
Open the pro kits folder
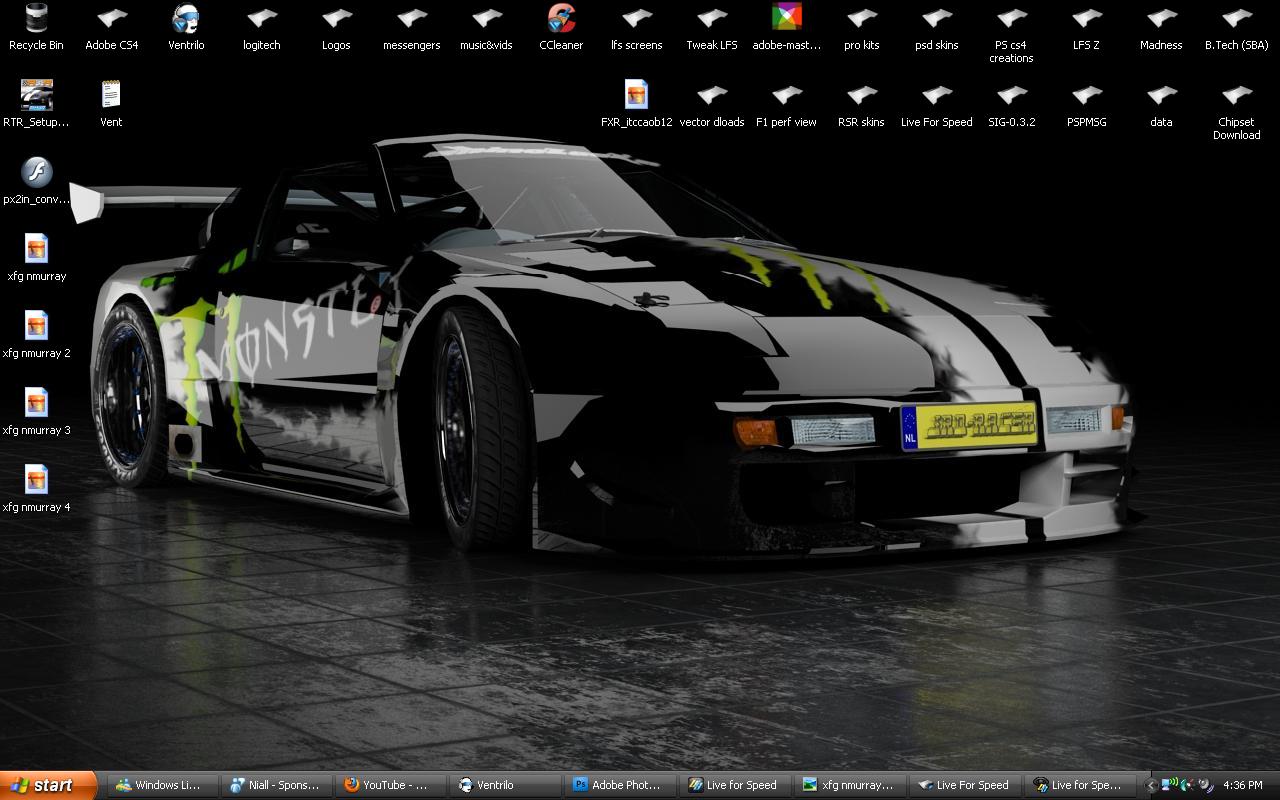coord(861,27)
